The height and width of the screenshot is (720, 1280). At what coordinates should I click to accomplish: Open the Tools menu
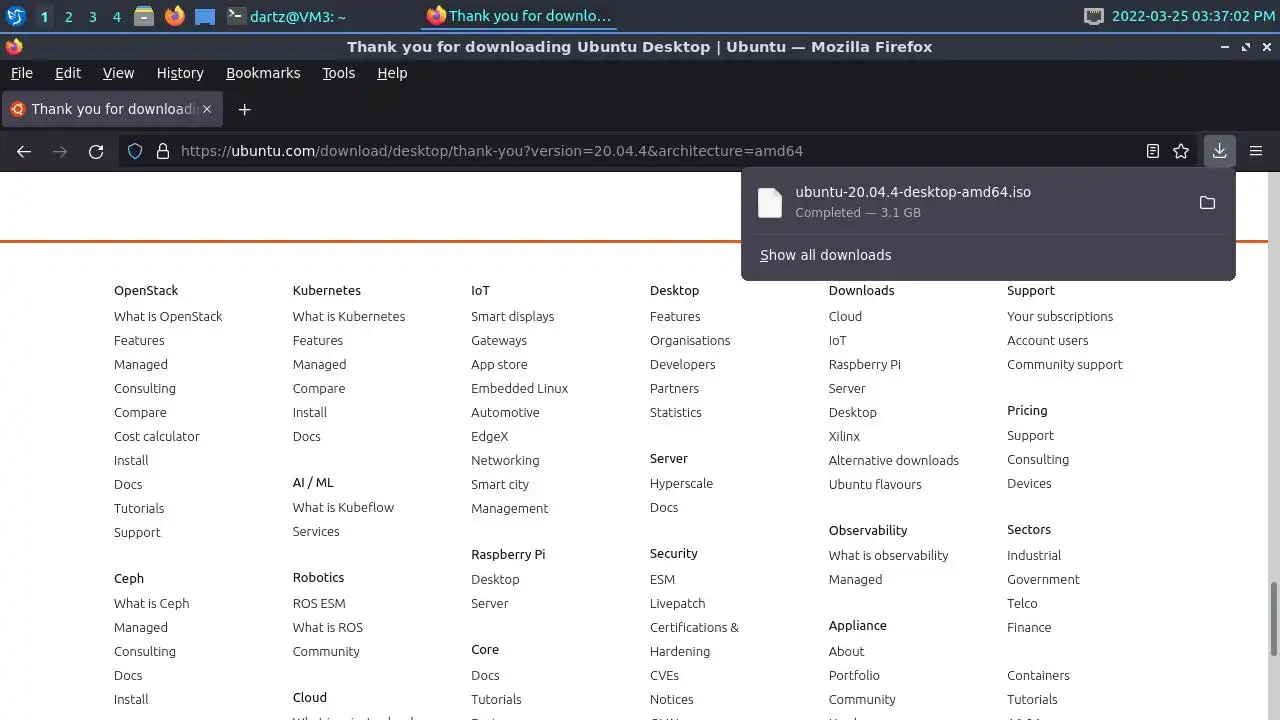338,73
